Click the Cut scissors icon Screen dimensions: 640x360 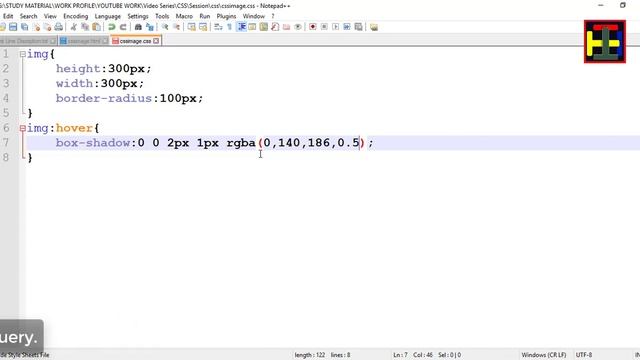(73, 27)
